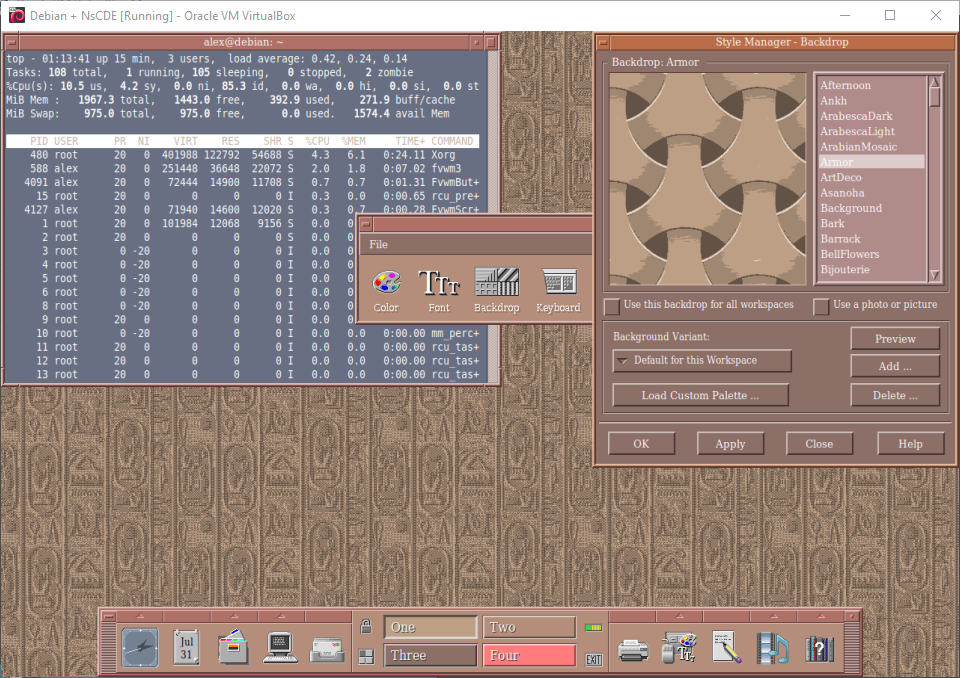Open the Background Variant dropdown
This screenshot has width=960, height=678.
point(702,361)
